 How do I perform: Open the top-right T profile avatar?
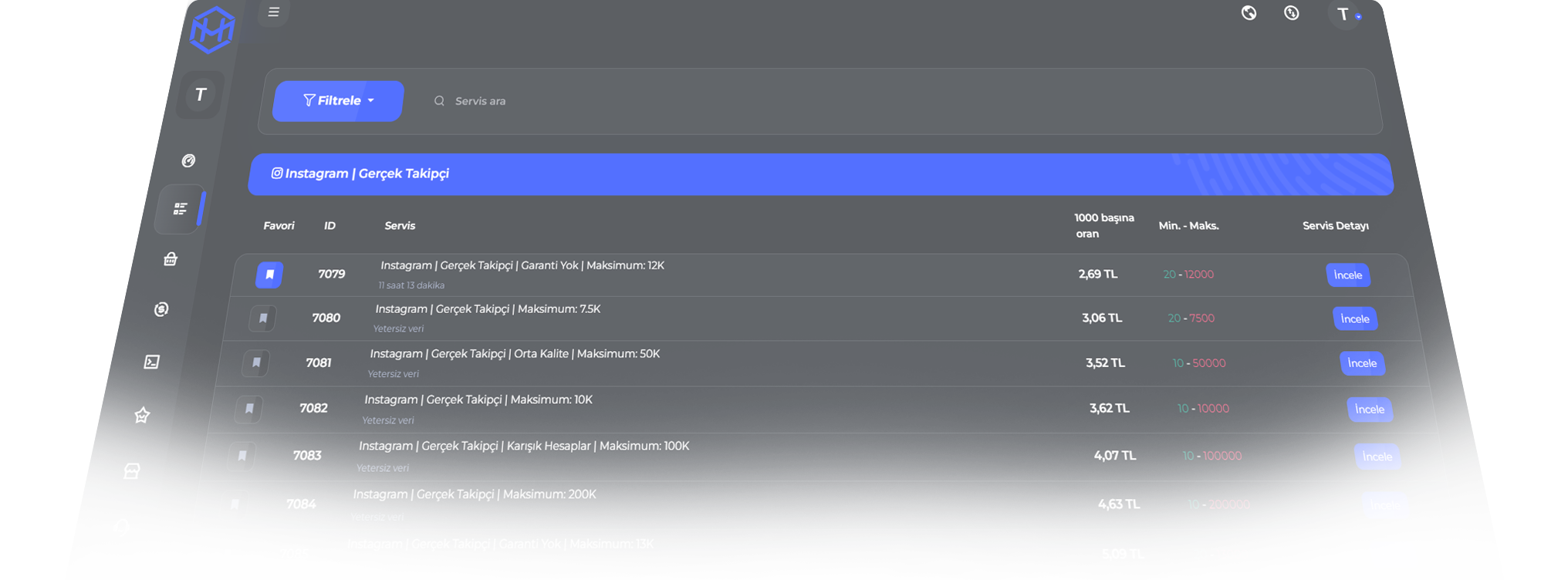coord(1343,15)
